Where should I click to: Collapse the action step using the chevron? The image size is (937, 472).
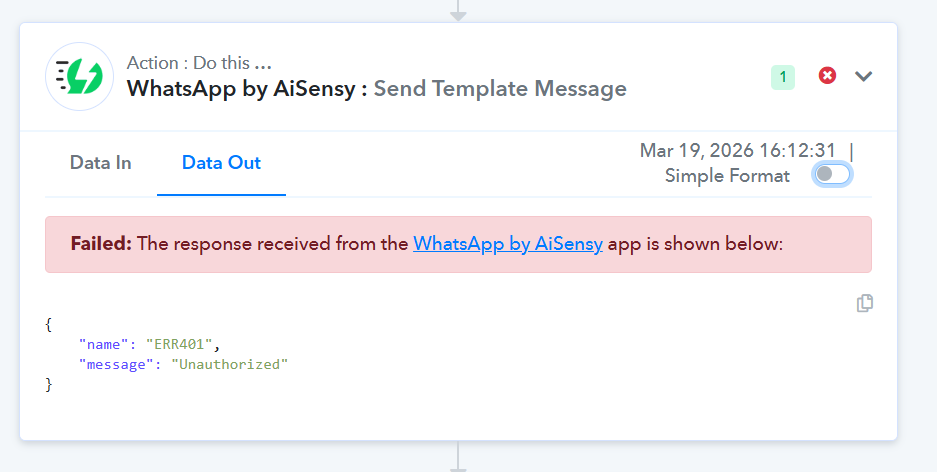(x=864, y=77)
